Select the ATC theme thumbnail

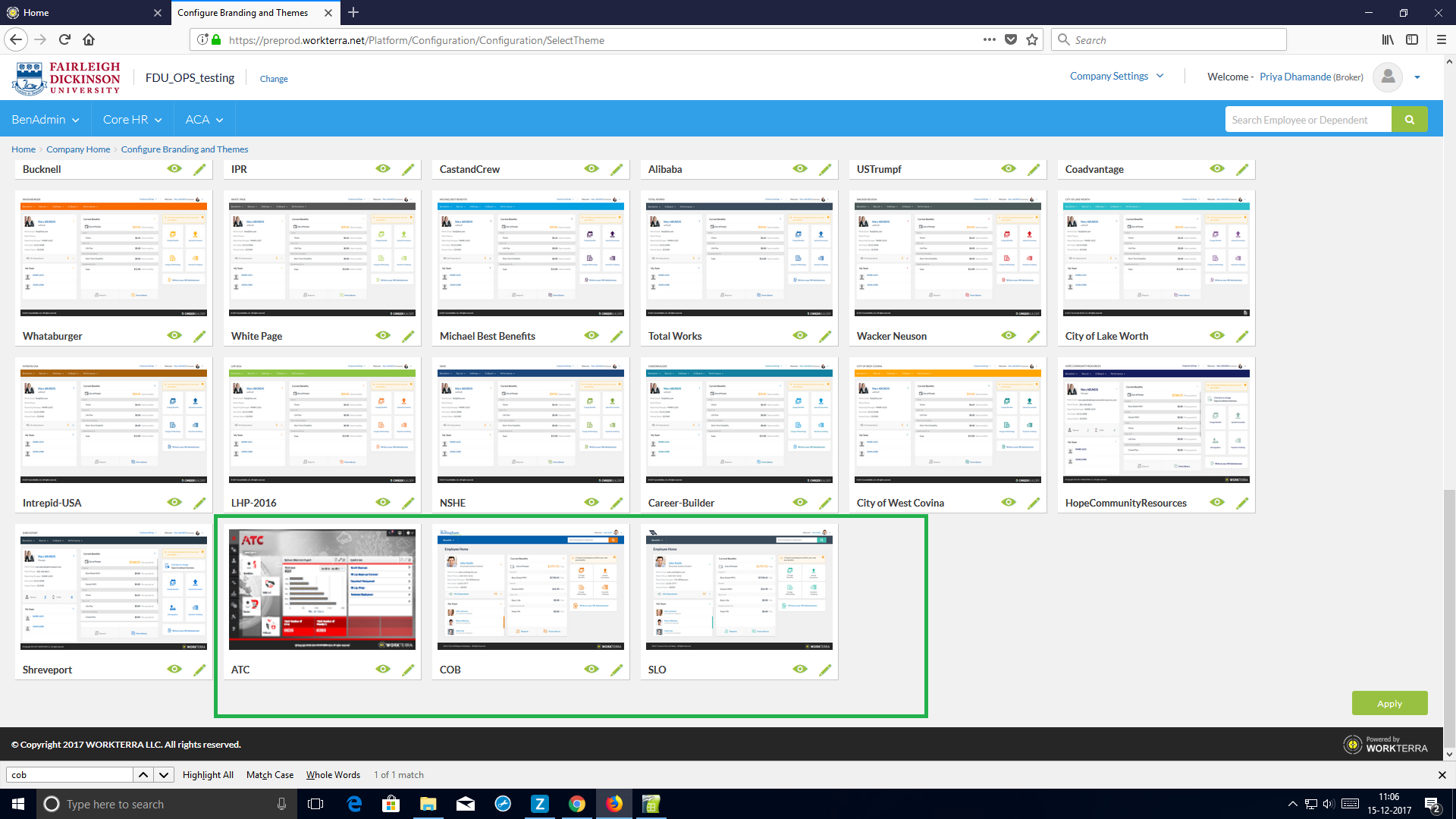(322, 589)
